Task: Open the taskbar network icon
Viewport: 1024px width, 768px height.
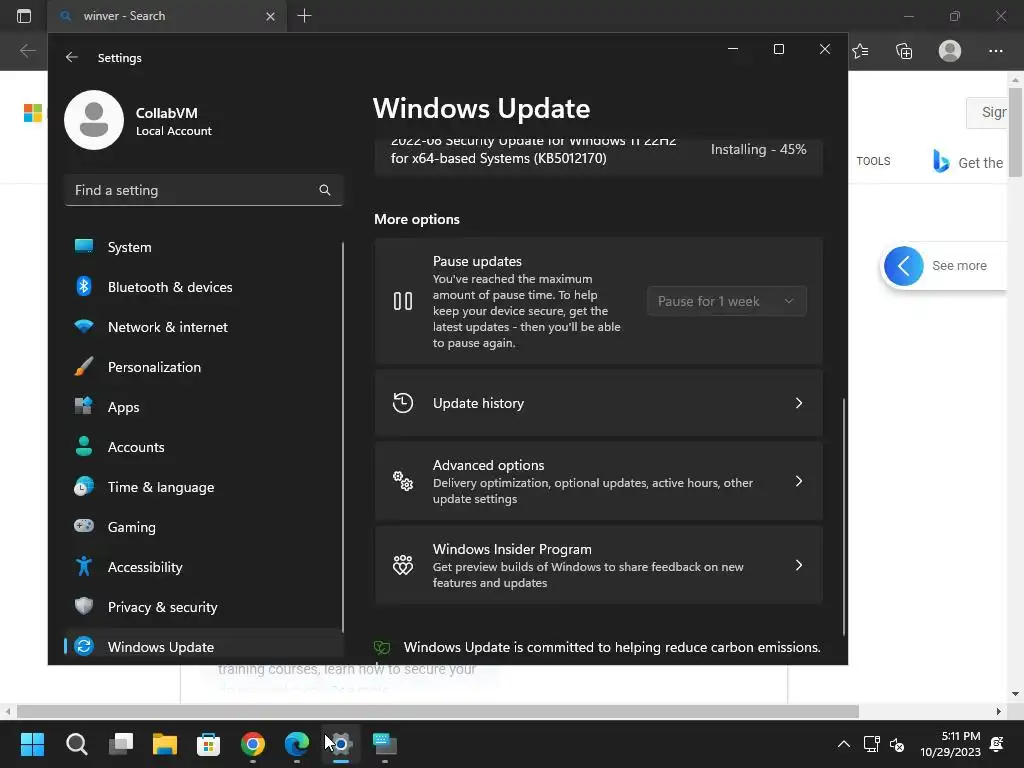Action: [x=871, y=744]
